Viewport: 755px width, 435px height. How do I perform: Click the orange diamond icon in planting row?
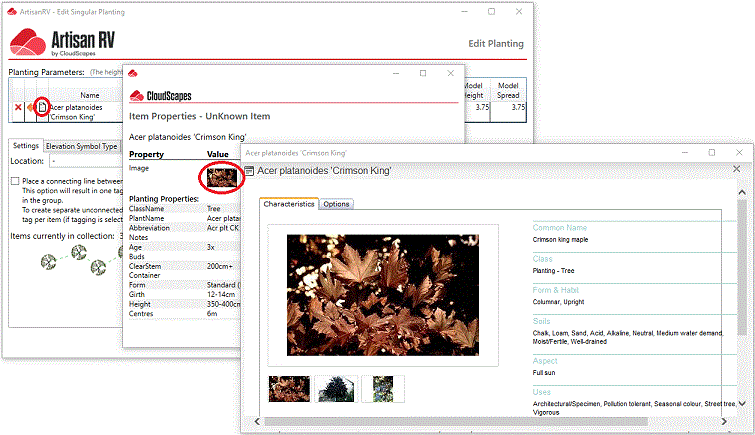tap(31, 107)
